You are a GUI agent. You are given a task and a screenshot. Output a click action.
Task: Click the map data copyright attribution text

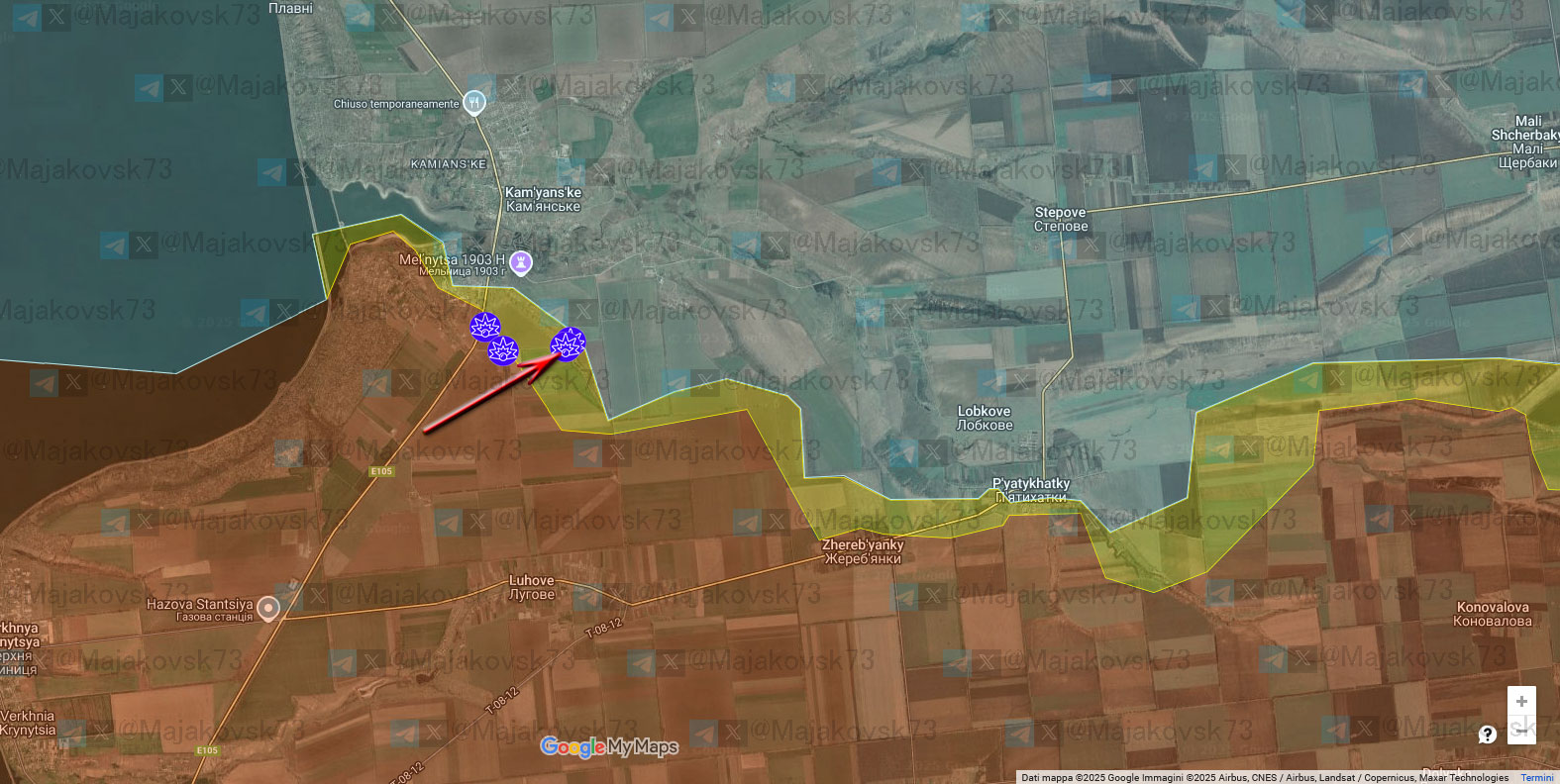tap(1265, 778)
